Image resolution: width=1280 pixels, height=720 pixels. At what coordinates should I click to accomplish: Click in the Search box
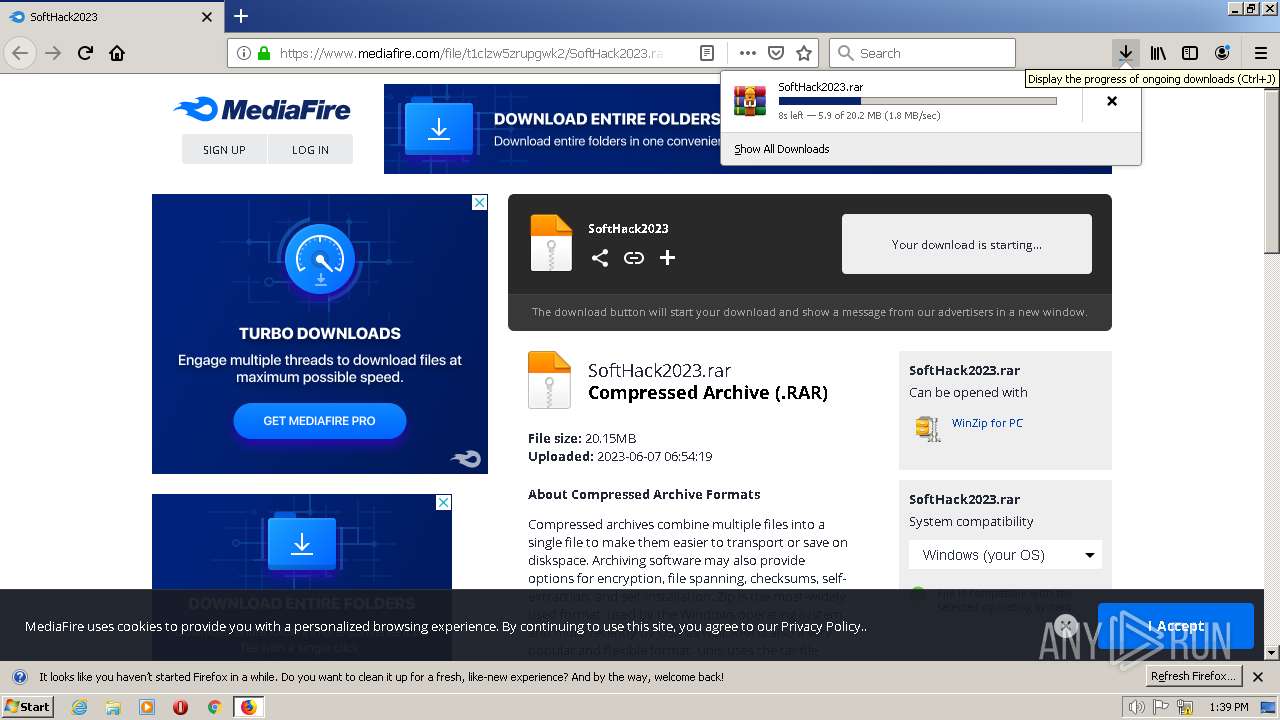(x=922, y=53)
